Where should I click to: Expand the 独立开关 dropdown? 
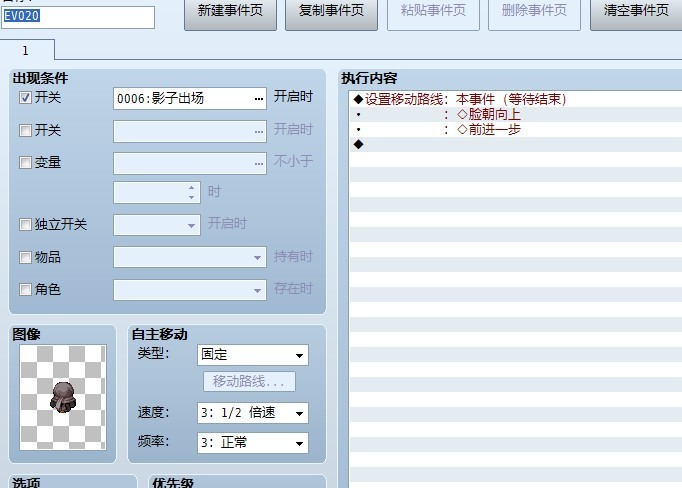click(191, 225)
